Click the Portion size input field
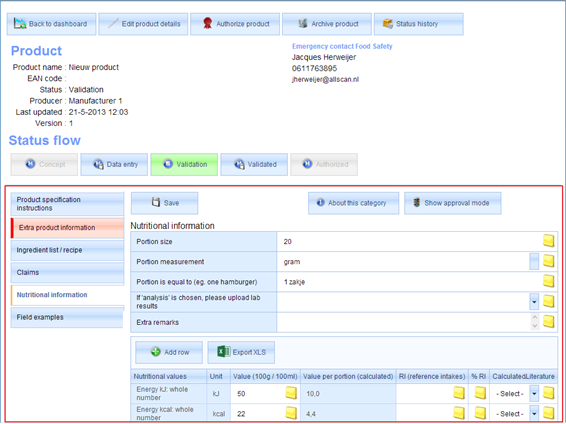 (x=410, y=242)
